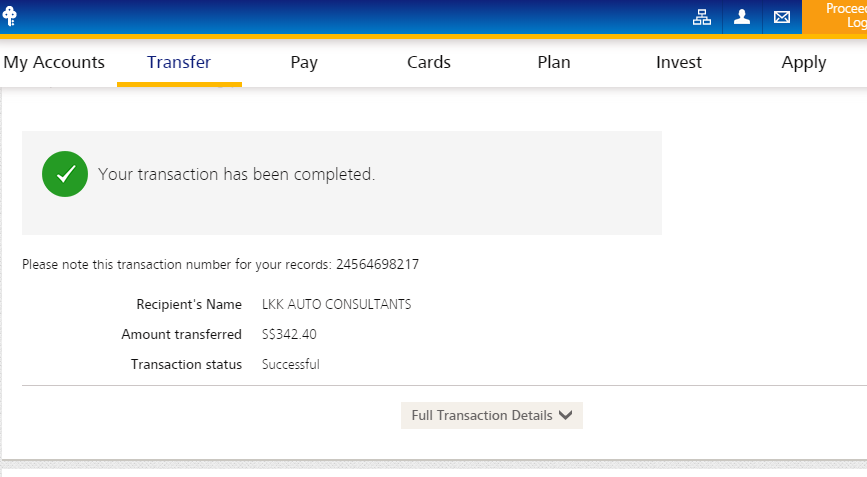
Task: Open the My Accounts menu
Action: point(54,62)
